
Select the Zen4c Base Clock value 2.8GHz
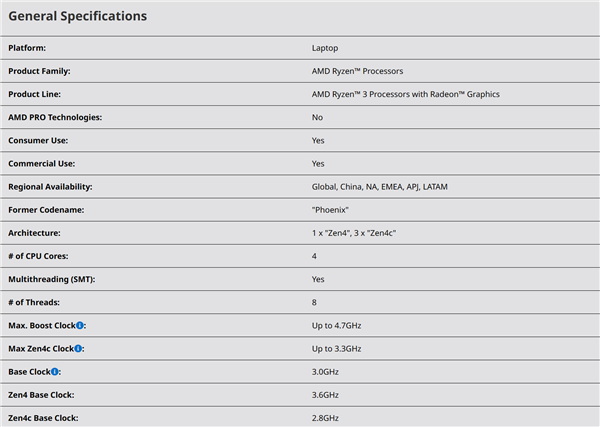[x=325, y=418]
